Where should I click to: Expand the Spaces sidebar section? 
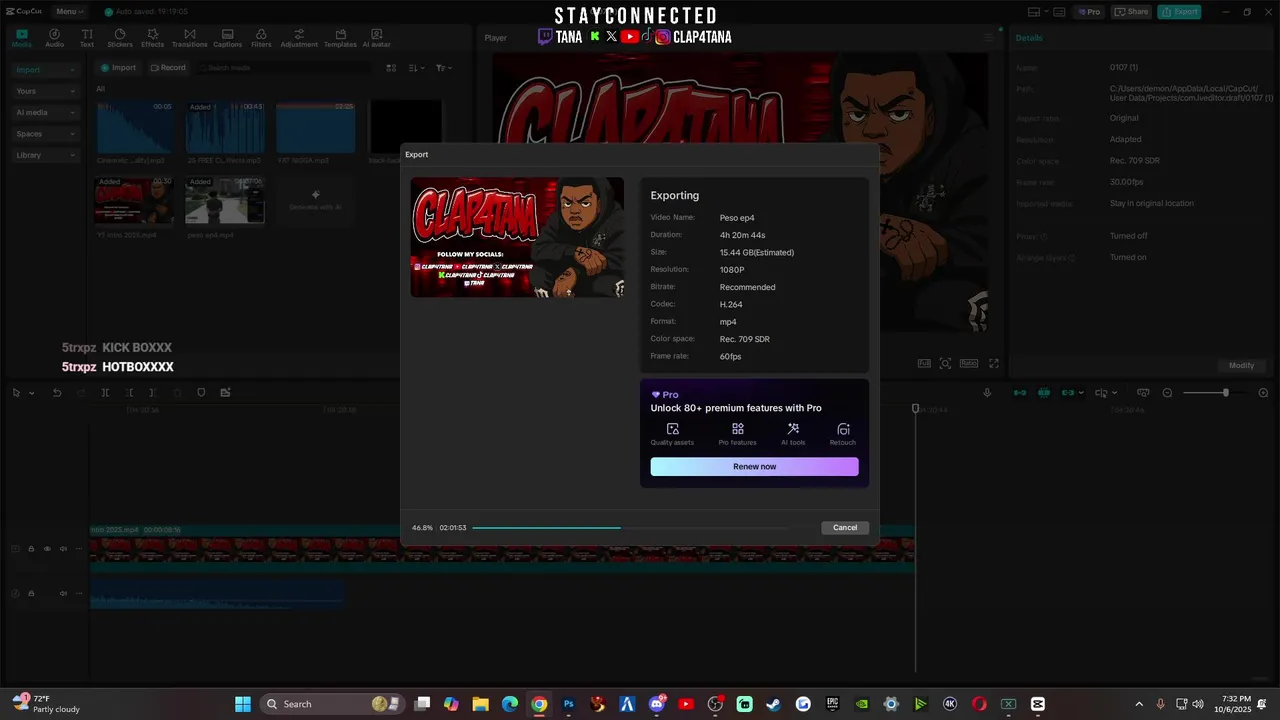45,134
